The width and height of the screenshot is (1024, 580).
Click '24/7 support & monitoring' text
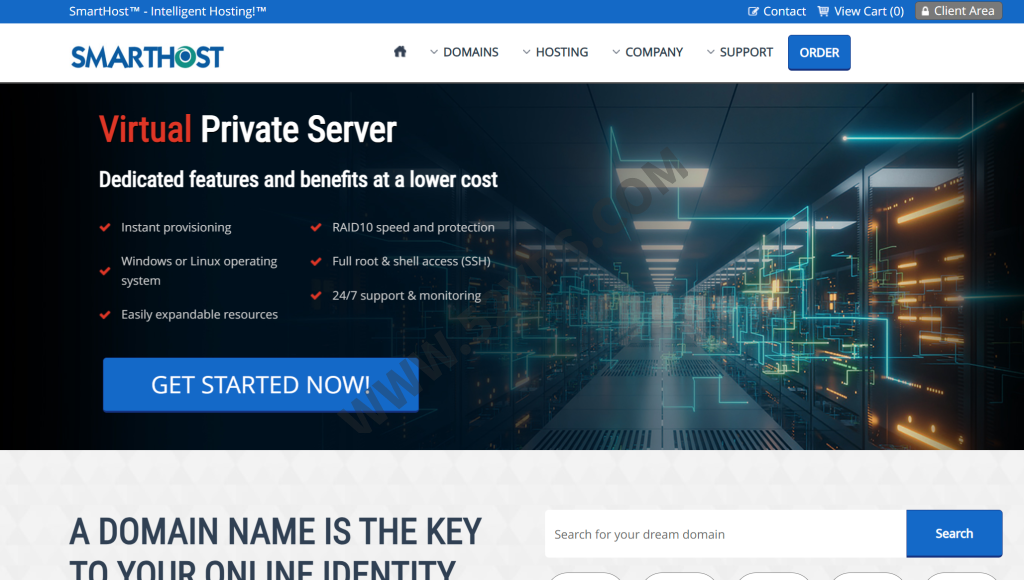click(406, 295)
